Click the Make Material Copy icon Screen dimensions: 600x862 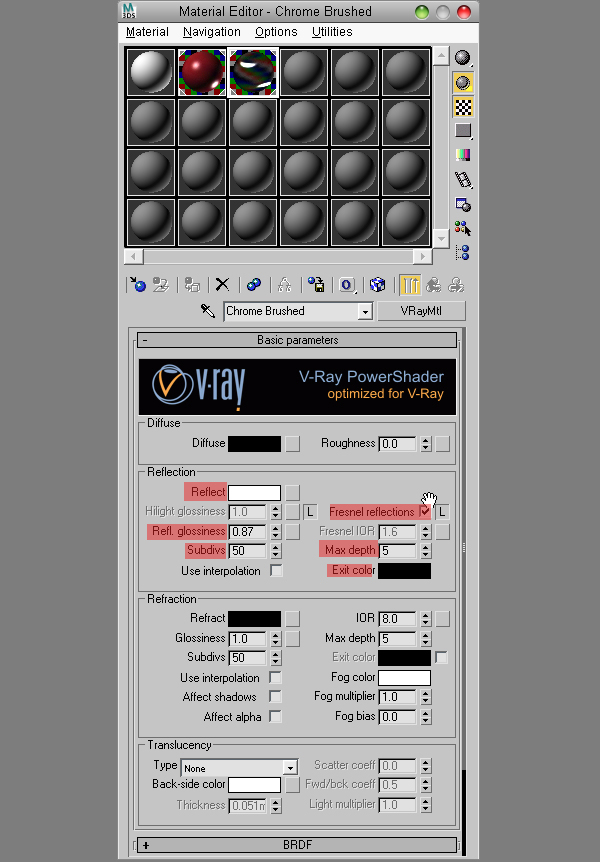(x=254, y=284)
